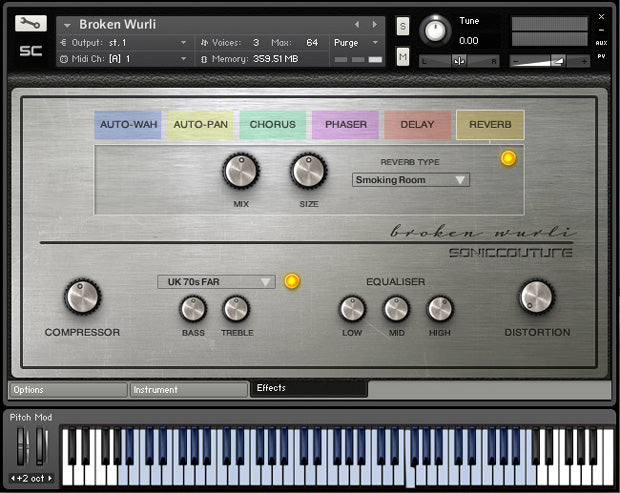Switch to the Options page
The image size is (620, 493).
coord(68,390)
